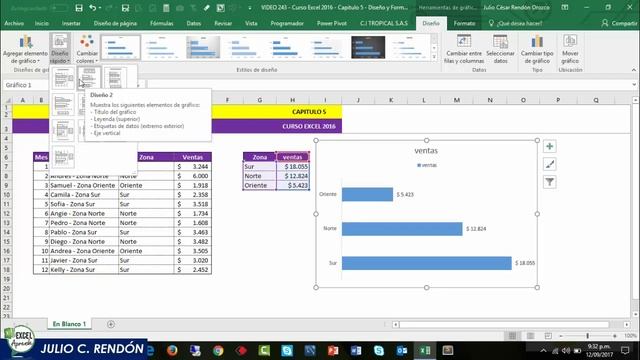Image resolution: width=640 pixels, height=360 pixels.
Task: Choose Diseño 3 quick layout thumbnail
Action: coord(115,78)
